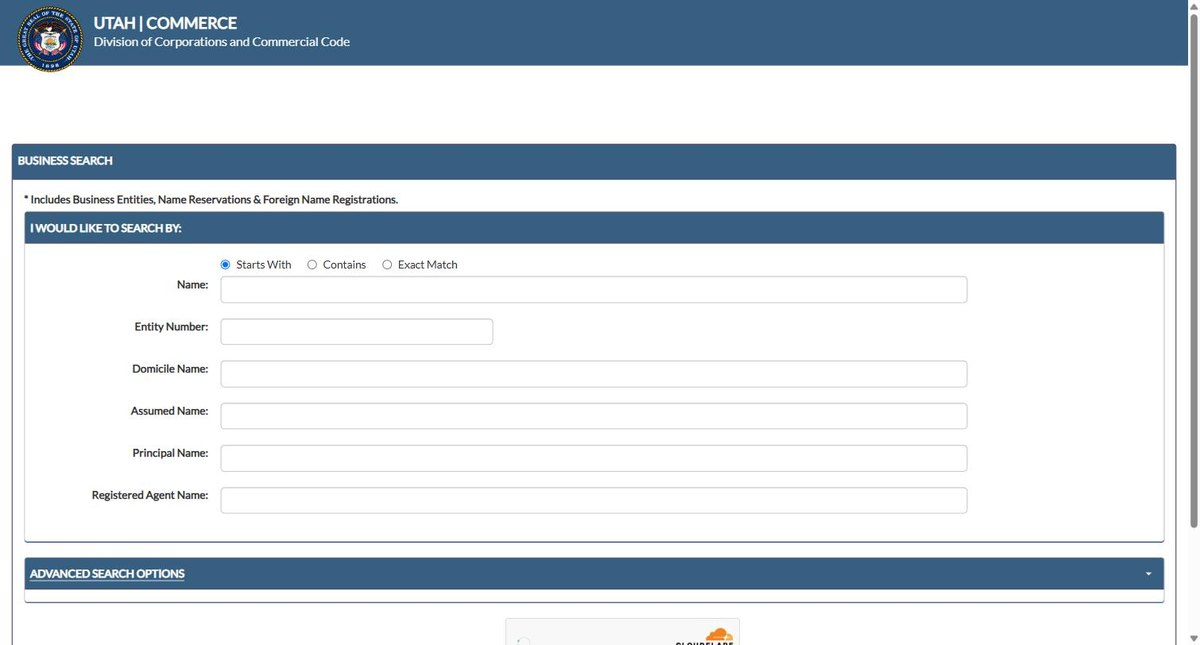Focus the Principal Name text box
Viewport: 1200px width, 645px height.
click(593, 458)
